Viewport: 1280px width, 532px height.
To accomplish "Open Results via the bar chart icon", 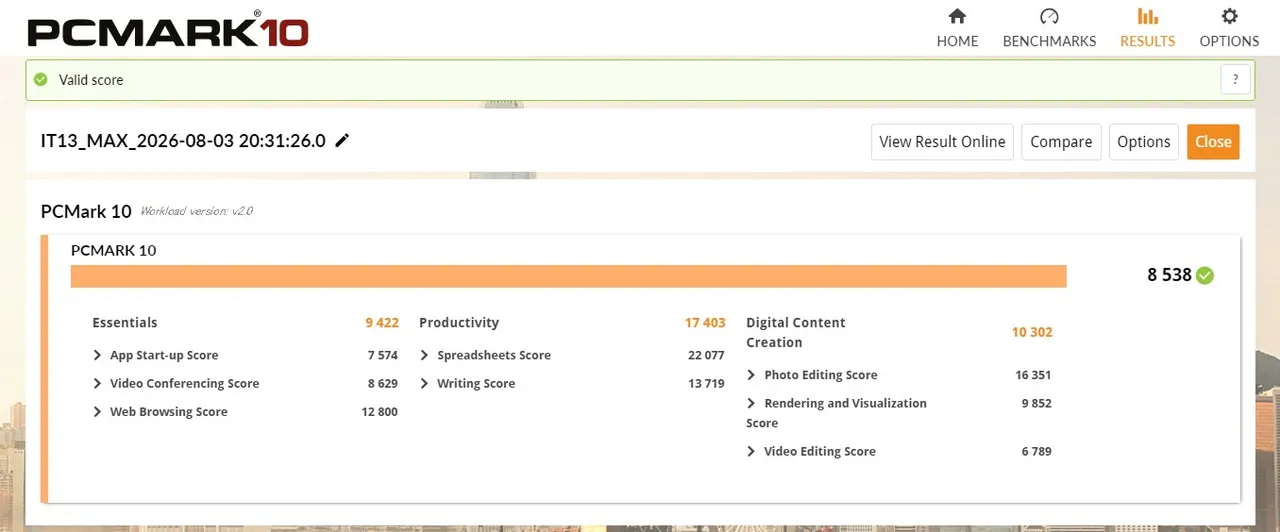I will point(1147,16).
